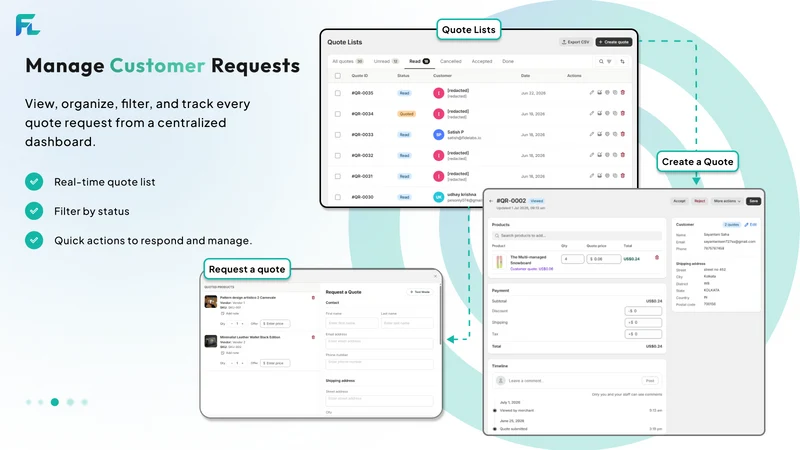This screenshot has width=800, height=450.
Task: Tick checkbox for quote #QR-0033
Action: coord(338,135)
